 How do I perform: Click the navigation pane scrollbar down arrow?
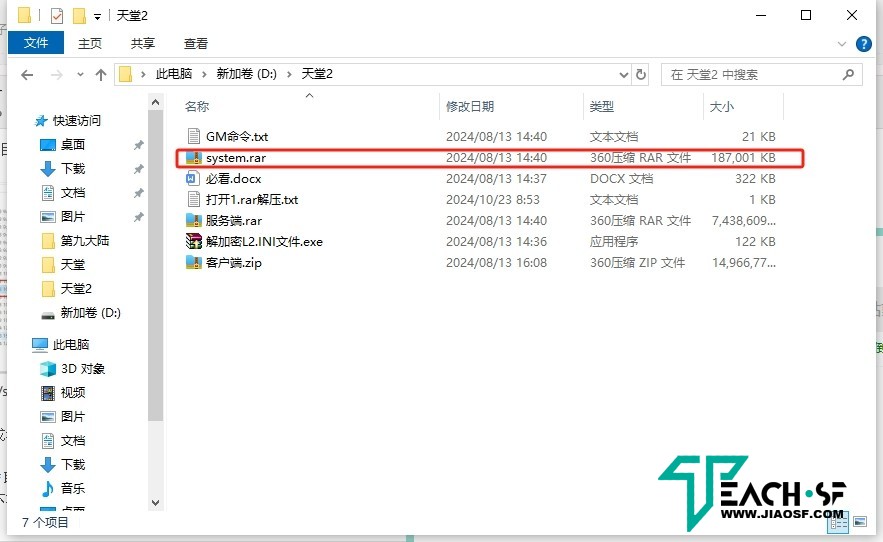coord(155,503)
